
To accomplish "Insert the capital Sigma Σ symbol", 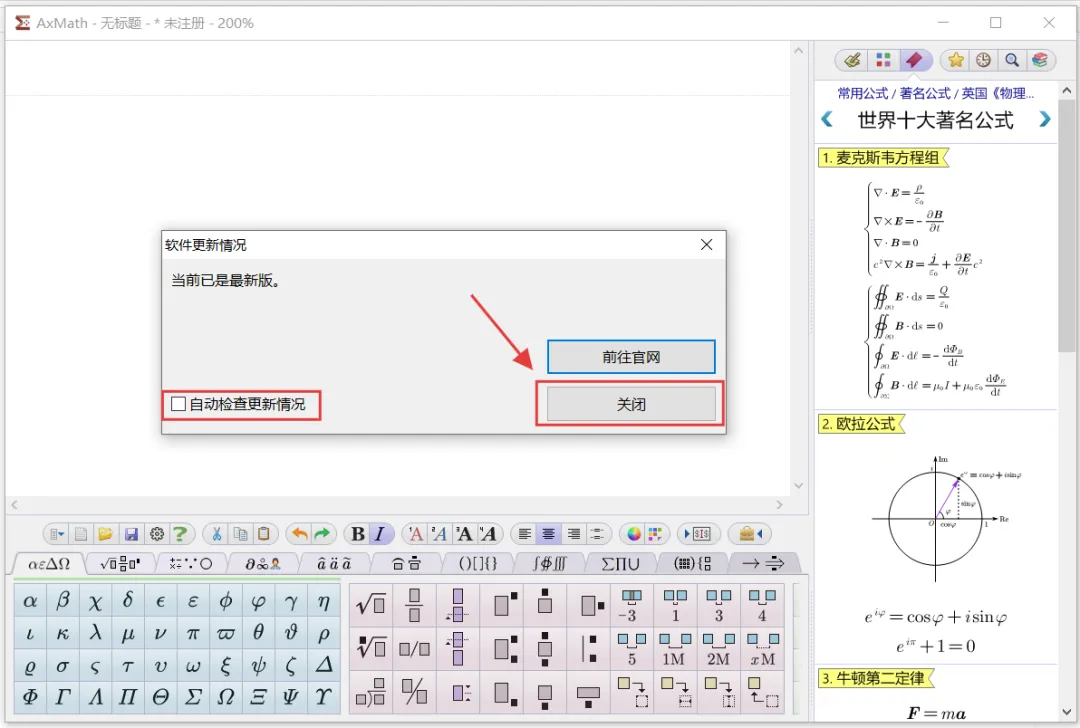I will pyautogui.click(x=194, y=697).
